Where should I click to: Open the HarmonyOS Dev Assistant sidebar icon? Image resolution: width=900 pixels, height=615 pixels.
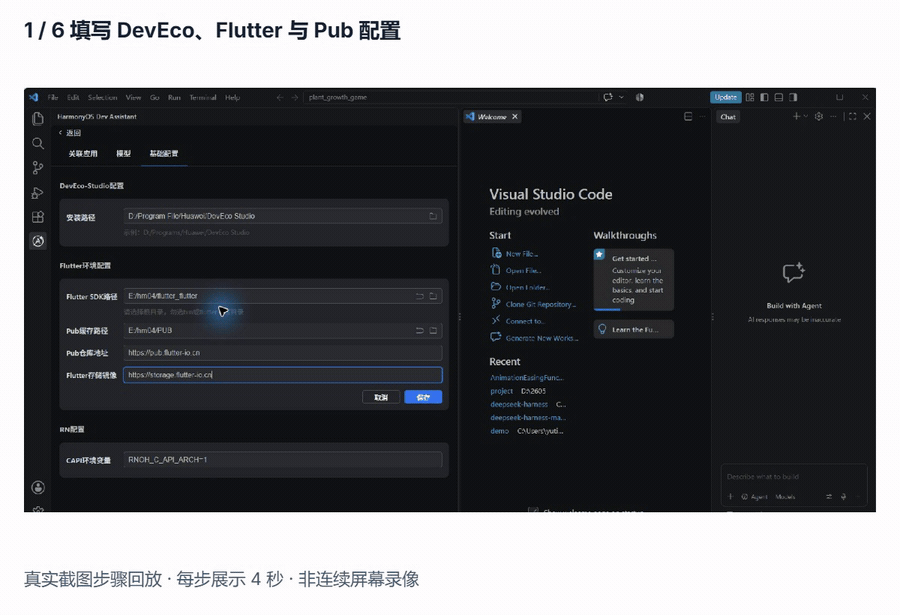click(38, 241)
